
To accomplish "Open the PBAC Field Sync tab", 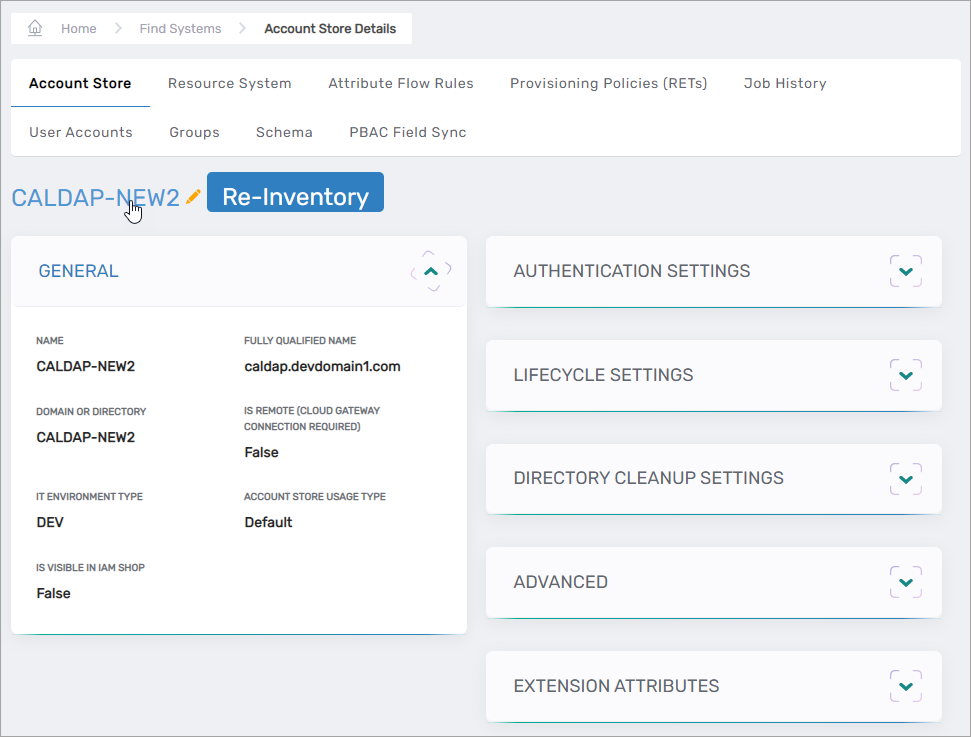I will click(x=408, y=132).
